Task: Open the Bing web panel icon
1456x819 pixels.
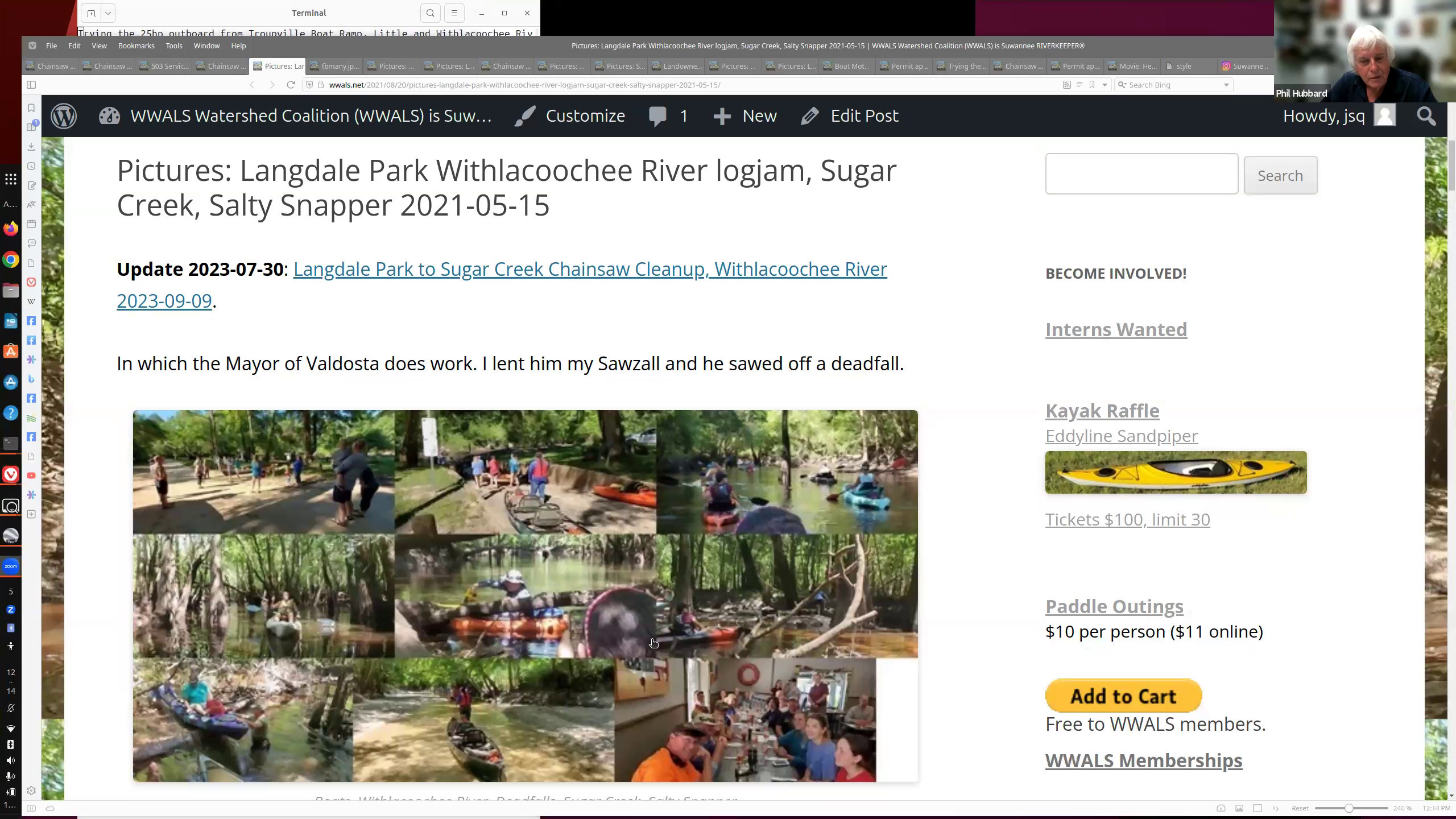Action: click(31, 379)
